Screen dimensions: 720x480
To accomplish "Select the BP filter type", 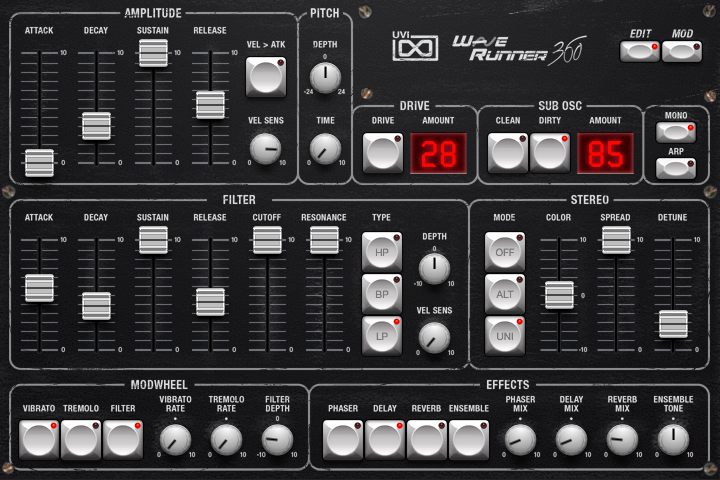I will coord(382,294).
